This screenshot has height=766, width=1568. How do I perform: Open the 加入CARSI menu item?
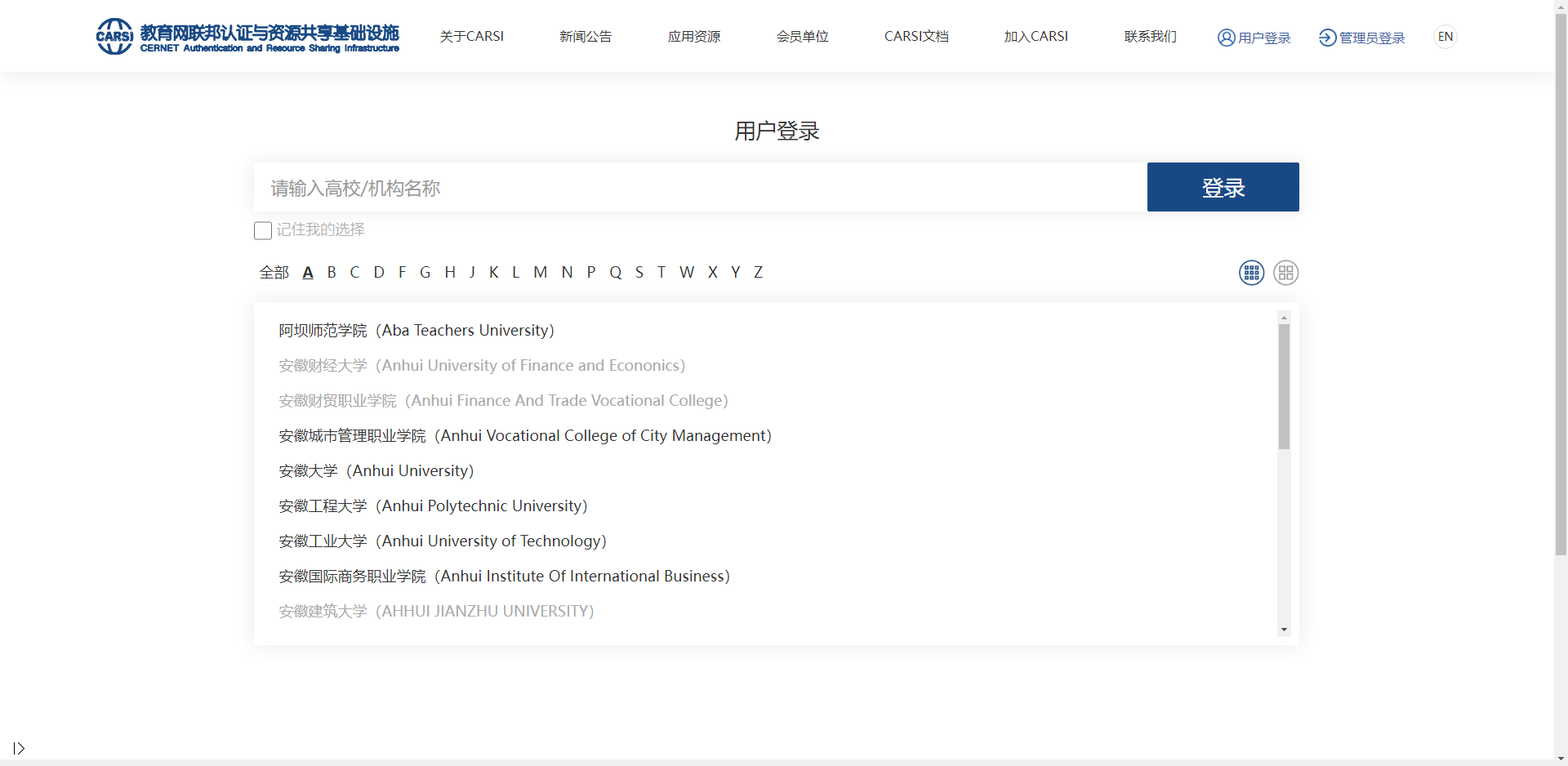coord(1036,37)
